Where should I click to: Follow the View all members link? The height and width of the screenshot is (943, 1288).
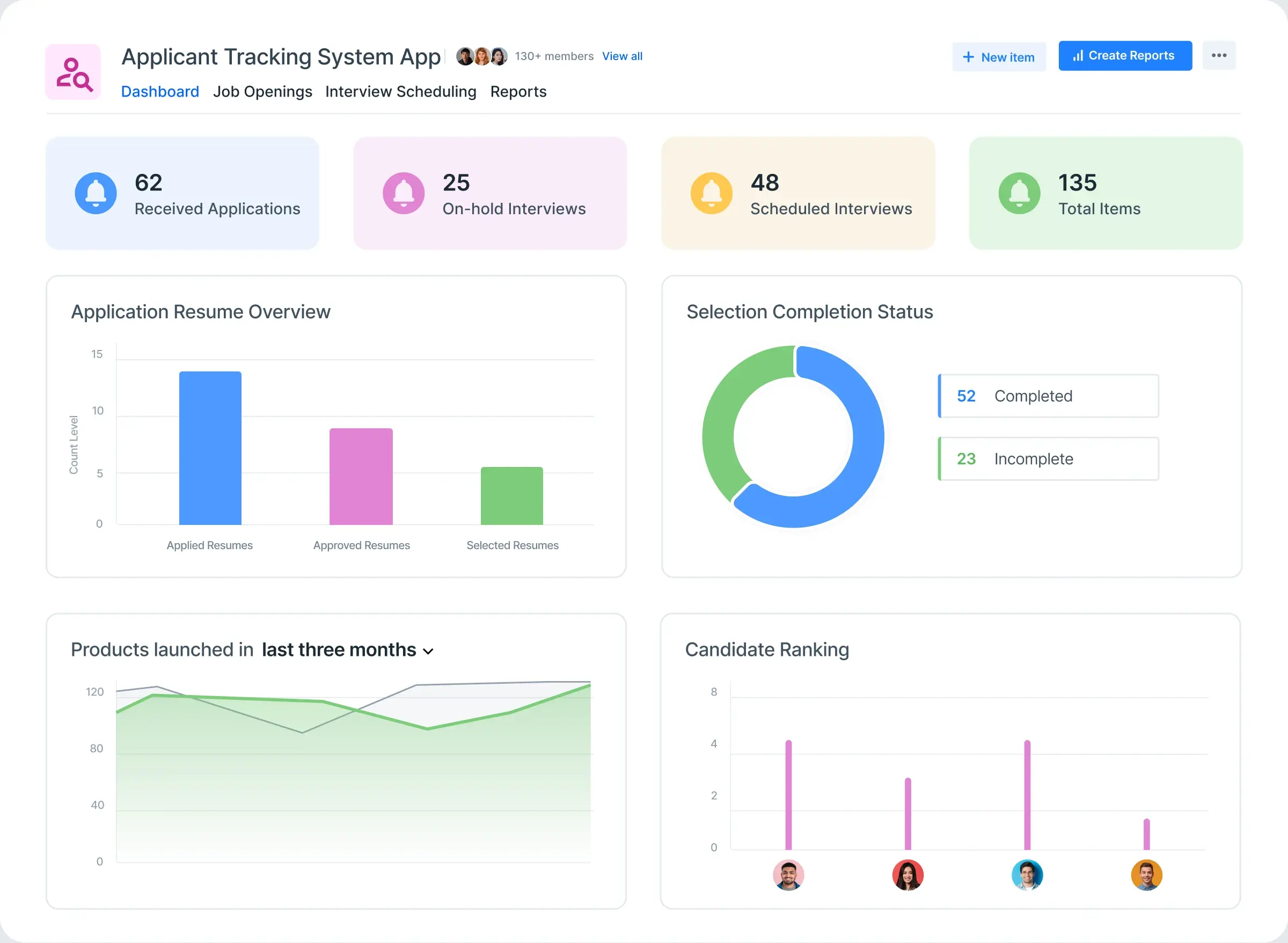pyautogui.click(x=622, y=56)
